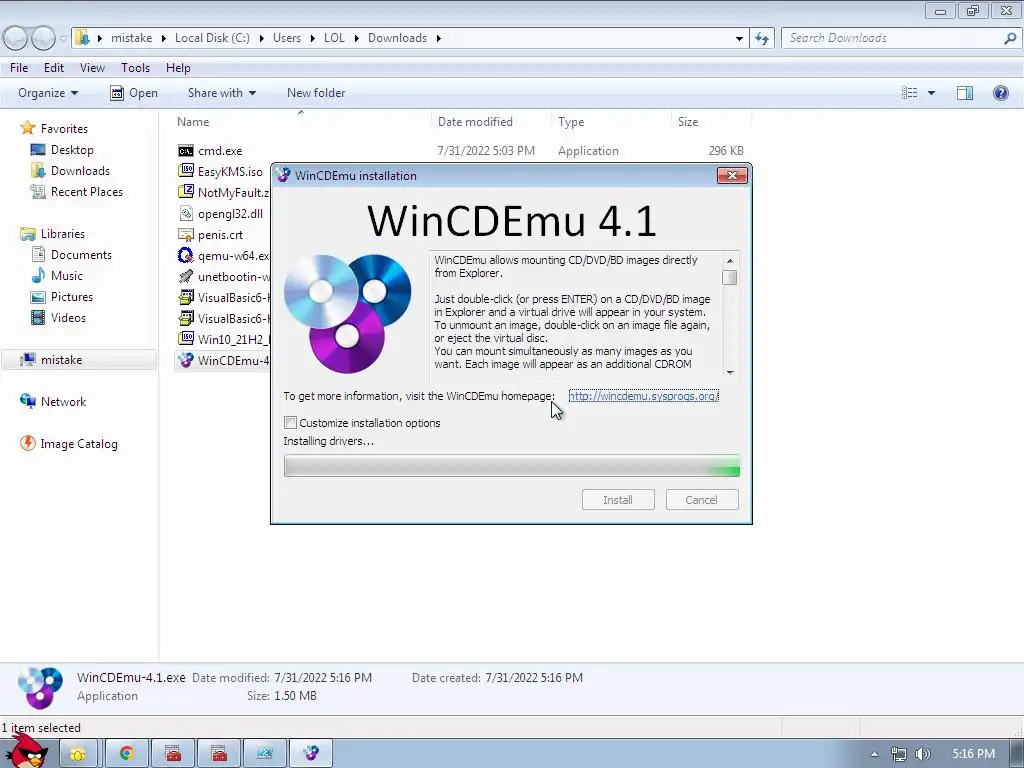Open the address bar history dropdown

(739, 38)
